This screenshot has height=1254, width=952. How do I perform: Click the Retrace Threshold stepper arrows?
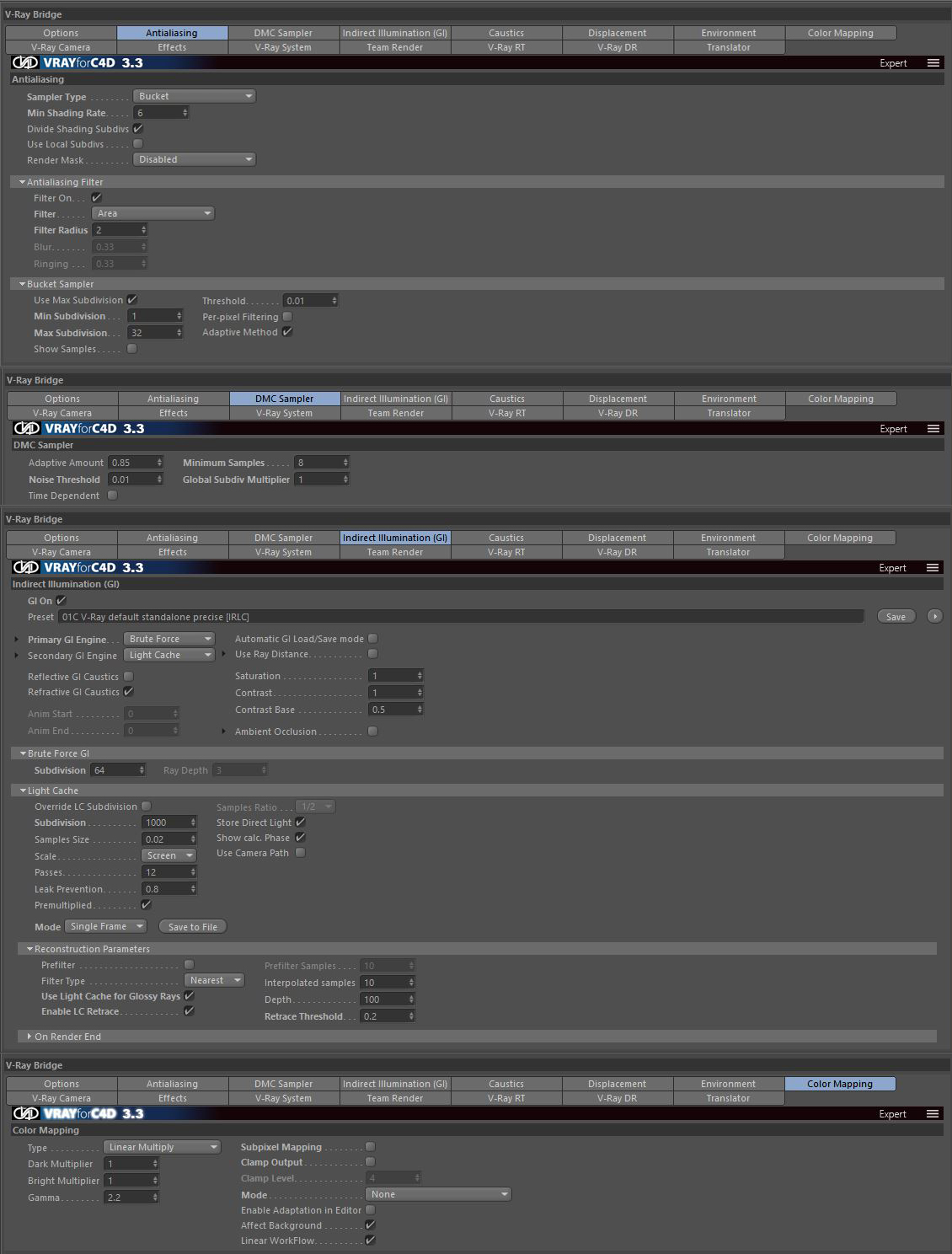[411, 1016]
